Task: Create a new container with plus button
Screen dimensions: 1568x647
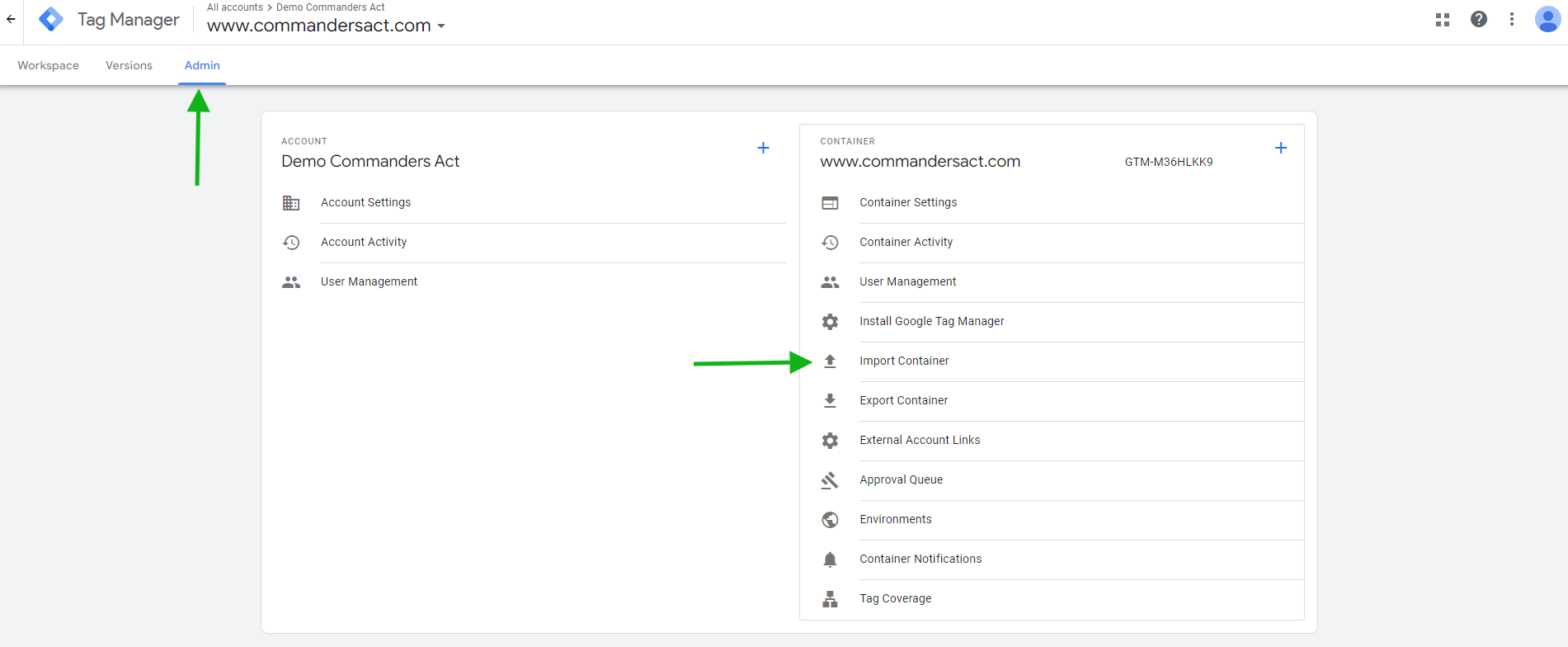Action: pyautogui.click(x=1280, y=148)
